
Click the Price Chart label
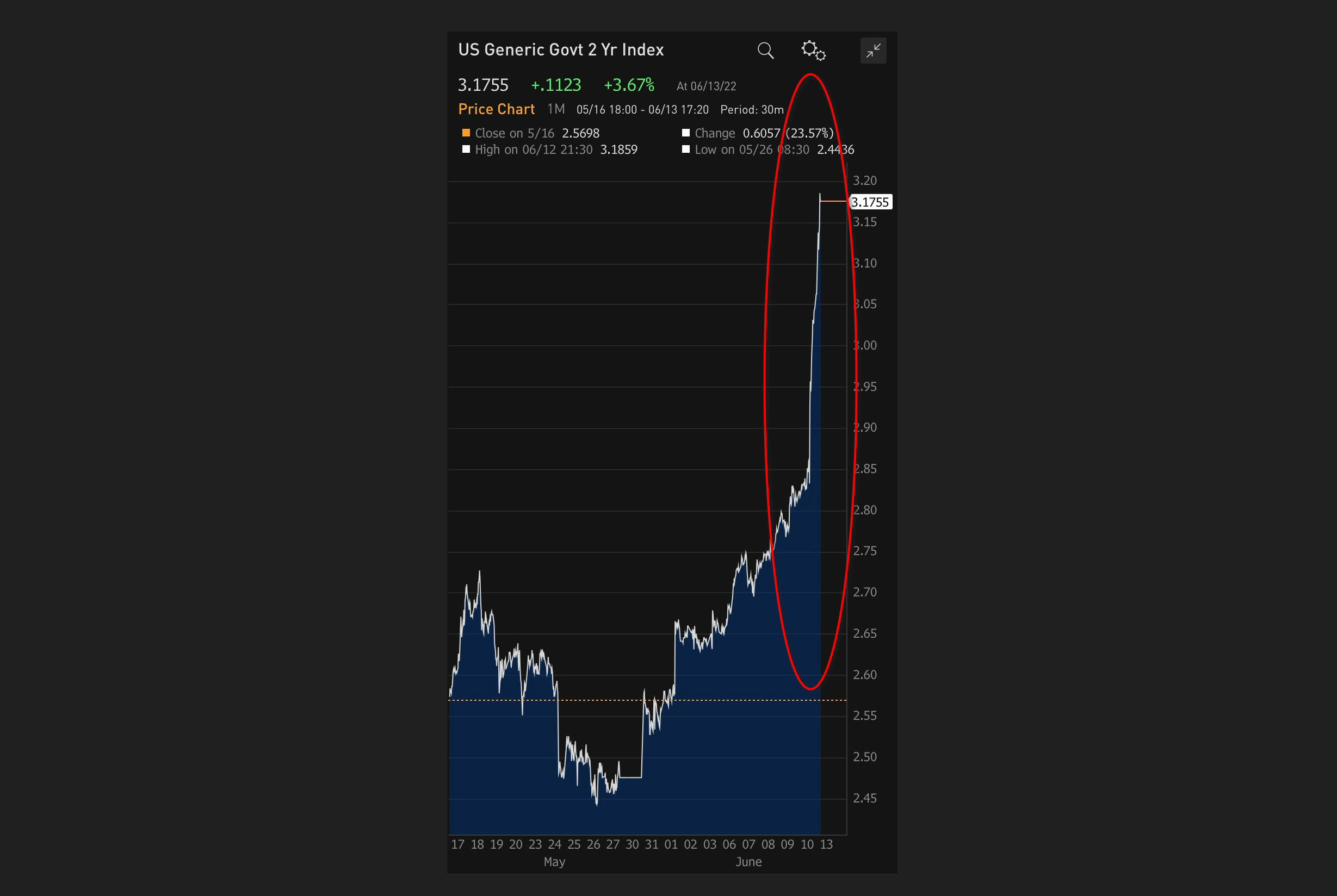(496, 109)
